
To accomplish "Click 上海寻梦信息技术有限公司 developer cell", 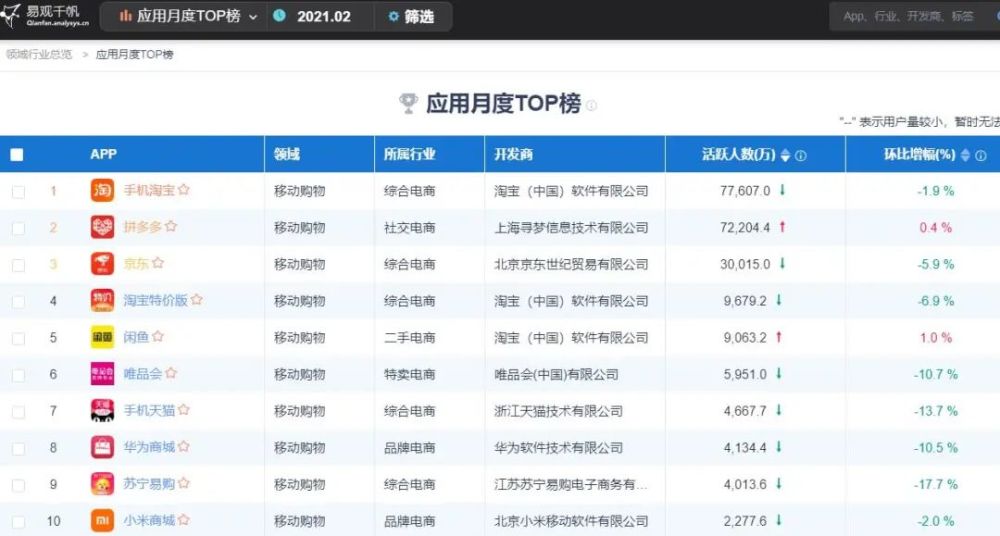I will coord(571,228).
